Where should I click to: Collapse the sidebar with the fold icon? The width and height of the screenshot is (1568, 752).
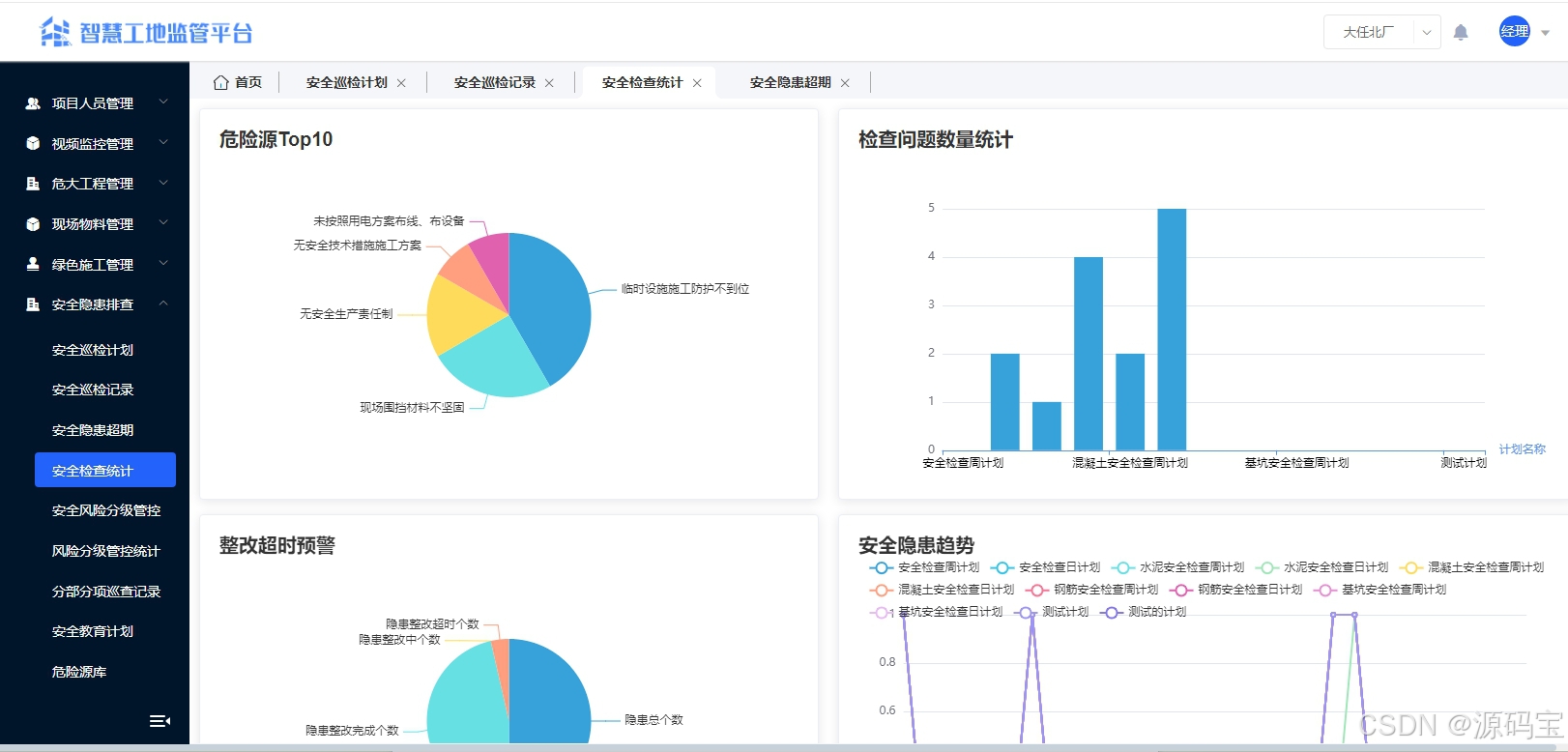point(160,721)
